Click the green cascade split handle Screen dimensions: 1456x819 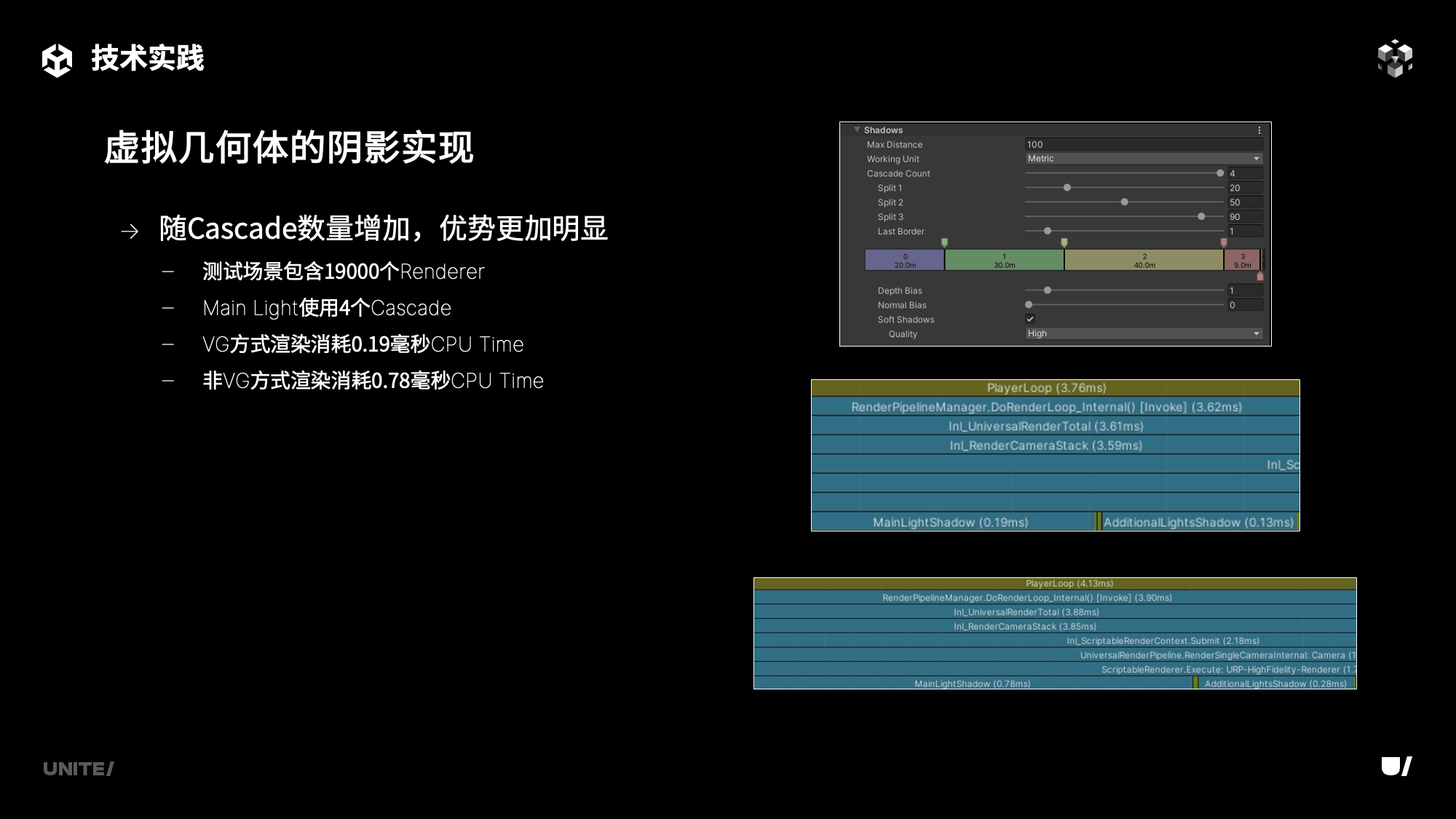point(944,242)
